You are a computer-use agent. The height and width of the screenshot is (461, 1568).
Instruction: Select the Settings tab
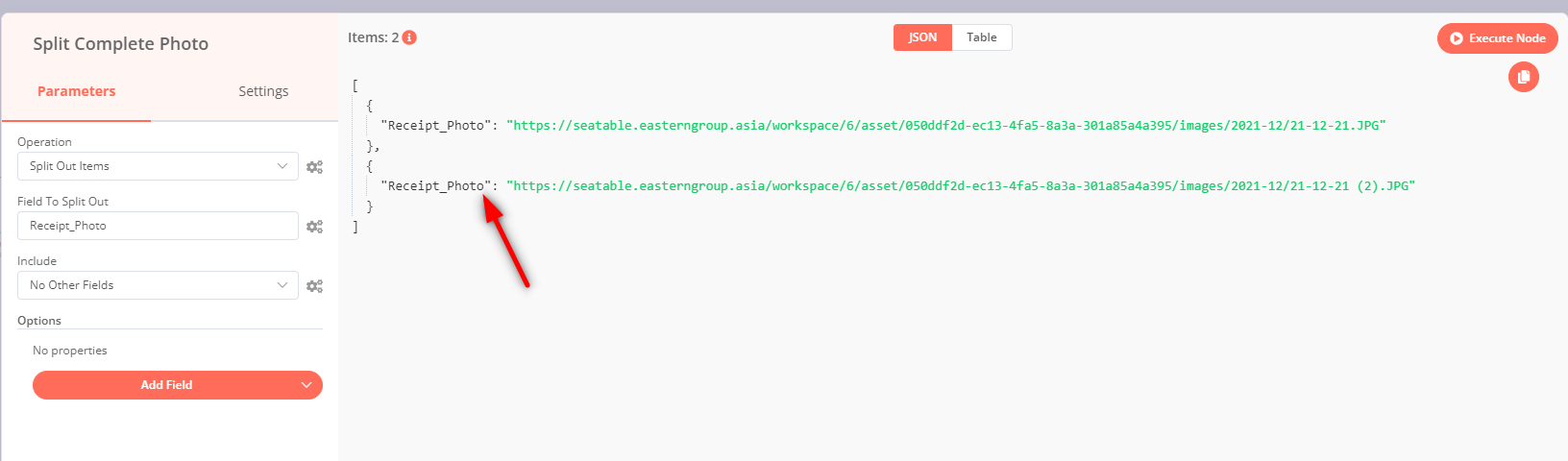263,91
